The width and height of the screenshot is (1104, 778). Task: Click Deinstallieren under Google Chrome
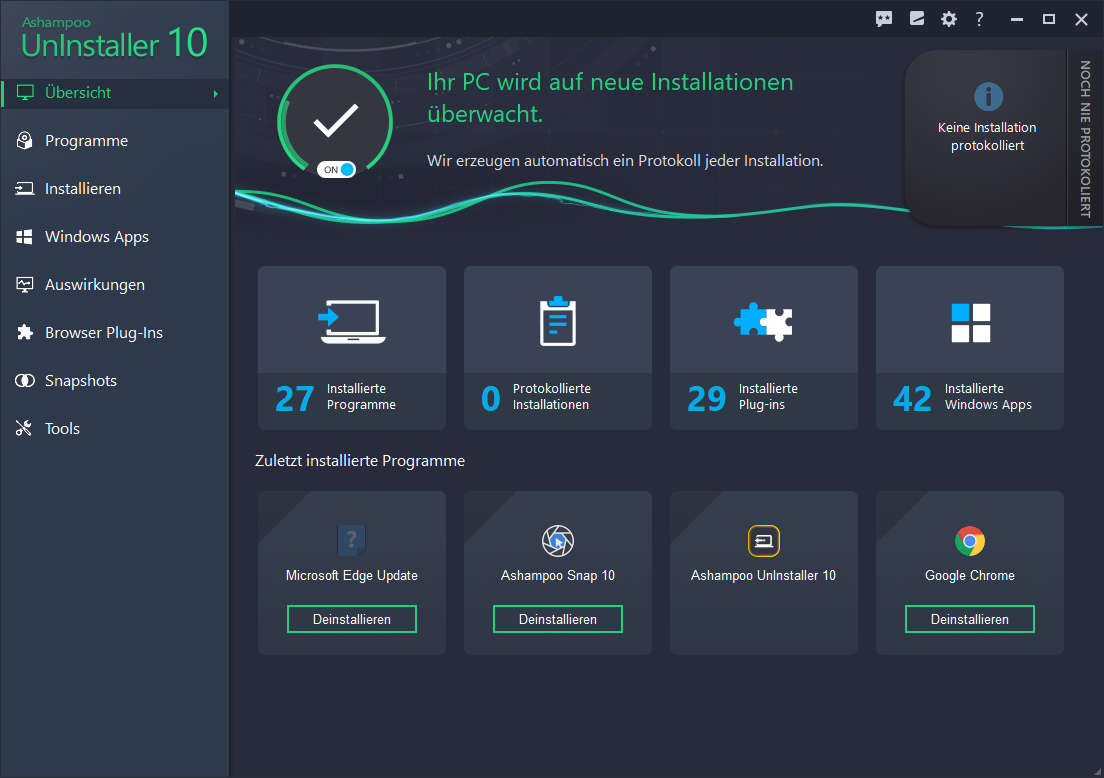(x=969, y=619)
